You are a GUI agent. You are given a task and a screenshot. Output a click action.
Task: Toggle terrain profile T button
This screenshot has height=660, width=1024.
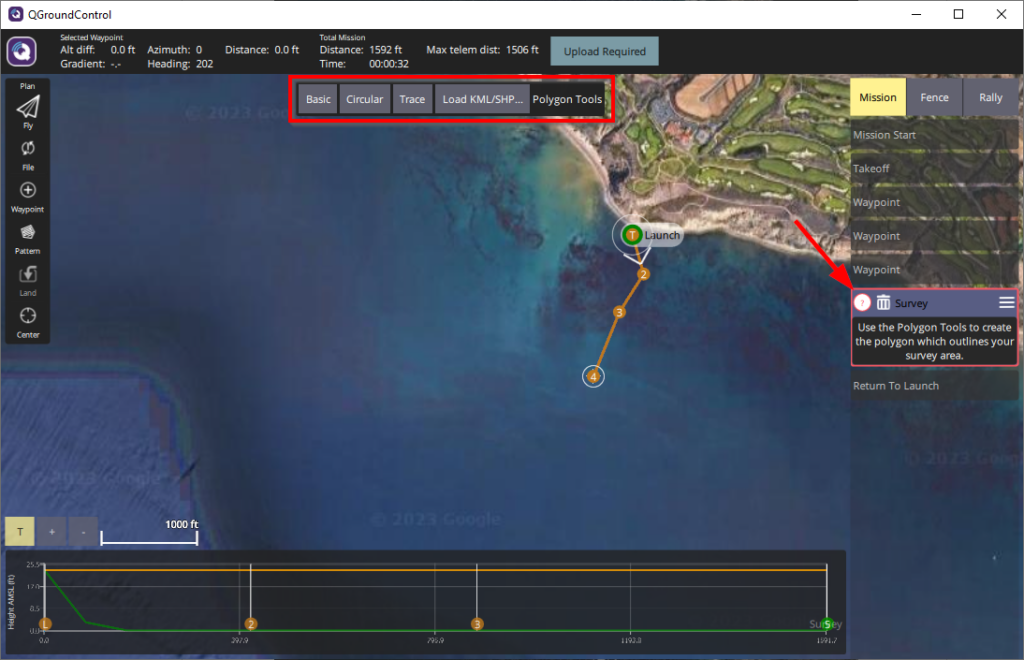click(19, 532)
